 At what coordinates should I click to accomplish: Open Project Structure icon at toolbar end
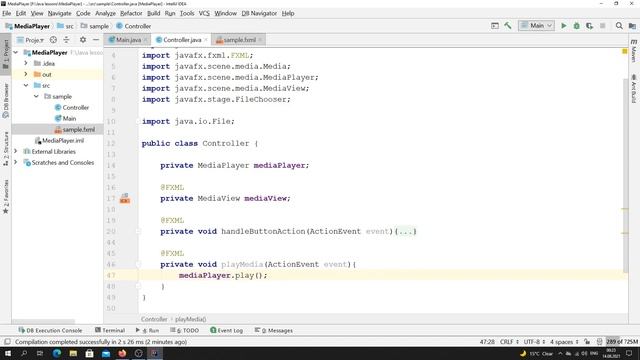point(632,26)
